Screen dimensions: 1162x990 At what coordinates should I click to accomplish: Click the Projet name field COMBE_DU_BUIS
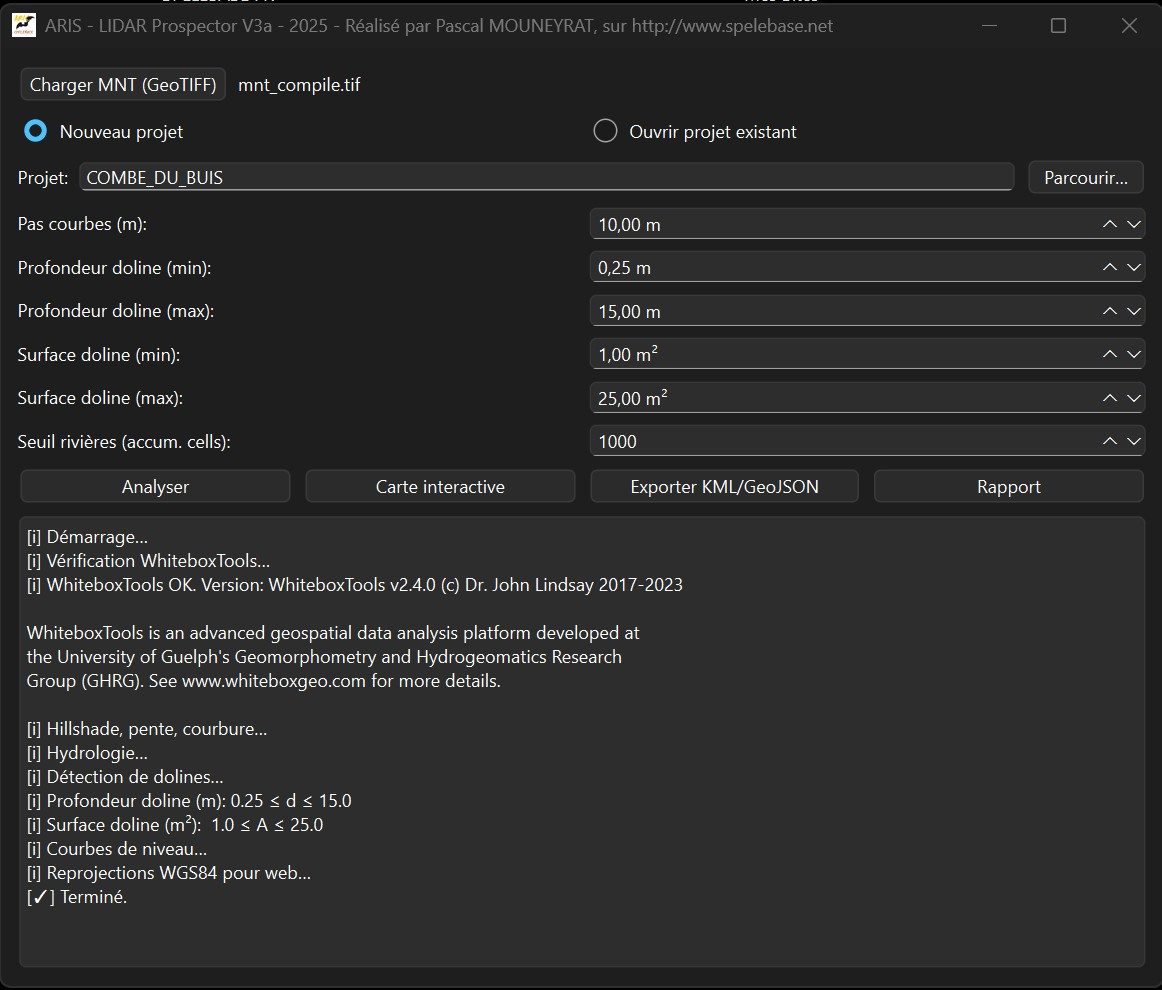(x=545, y=178)
